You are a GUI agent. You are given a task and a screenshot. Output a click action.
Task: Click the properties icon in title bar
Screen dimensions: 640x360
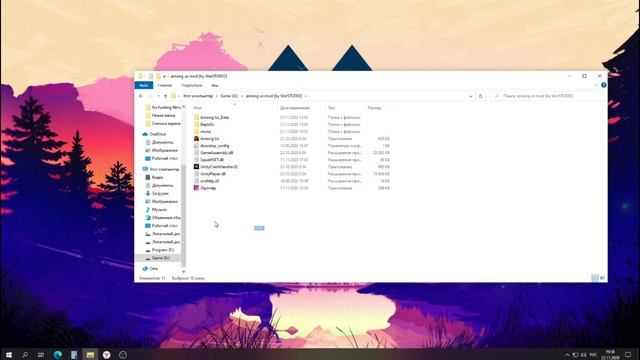150,76
